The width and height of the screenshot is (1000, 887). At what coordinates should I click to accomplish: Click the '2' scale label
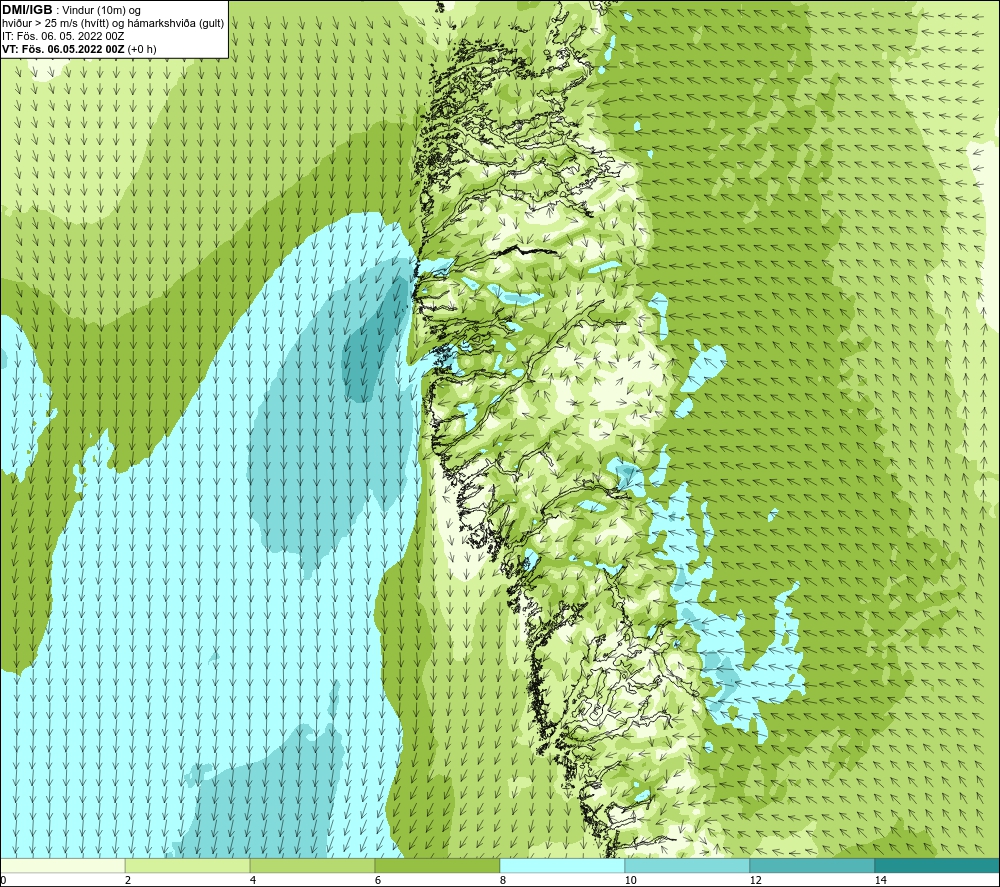pos(128,880)
